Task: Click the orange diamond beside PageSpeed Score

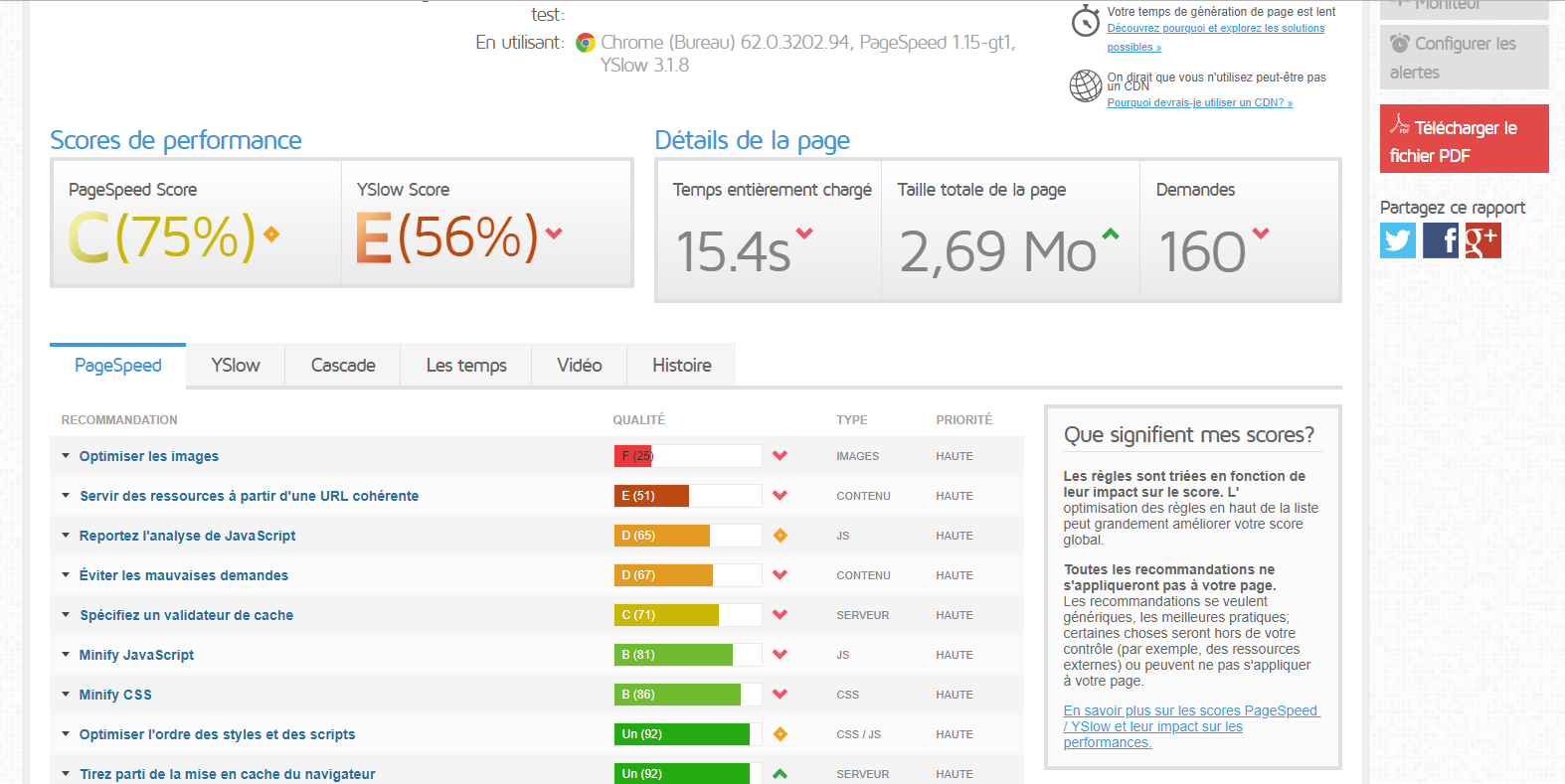Action: [x=271, y=235]
